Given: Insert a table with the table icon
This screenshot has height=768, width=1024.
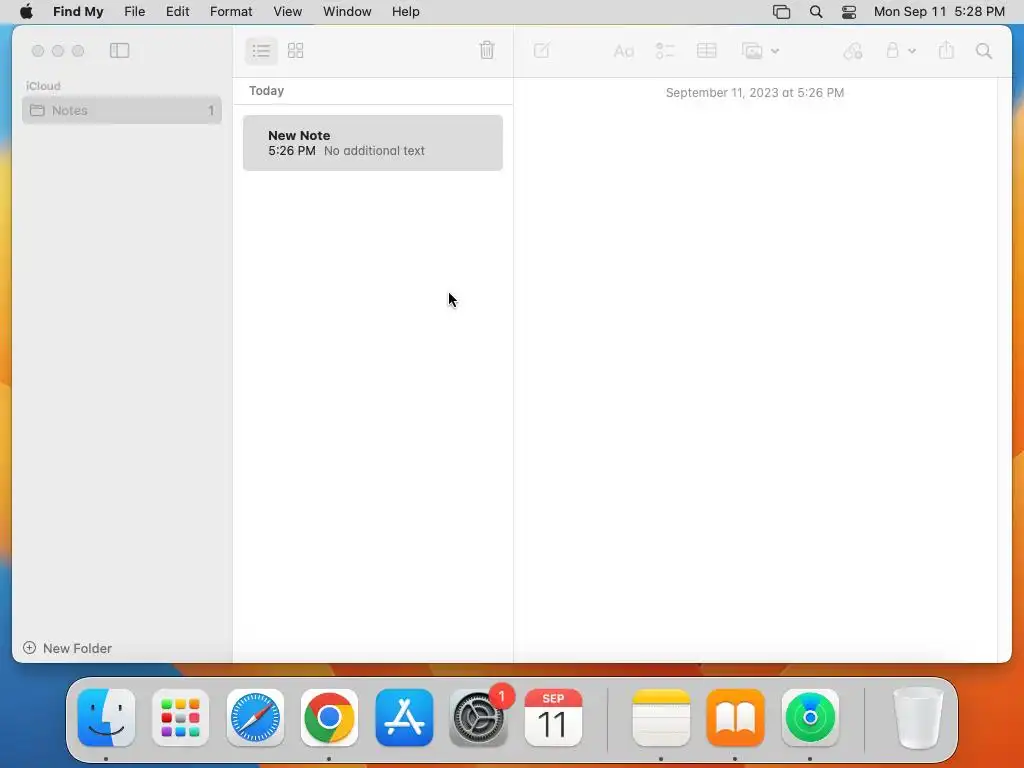Looking at the screenshot, I should pos(707,50).
